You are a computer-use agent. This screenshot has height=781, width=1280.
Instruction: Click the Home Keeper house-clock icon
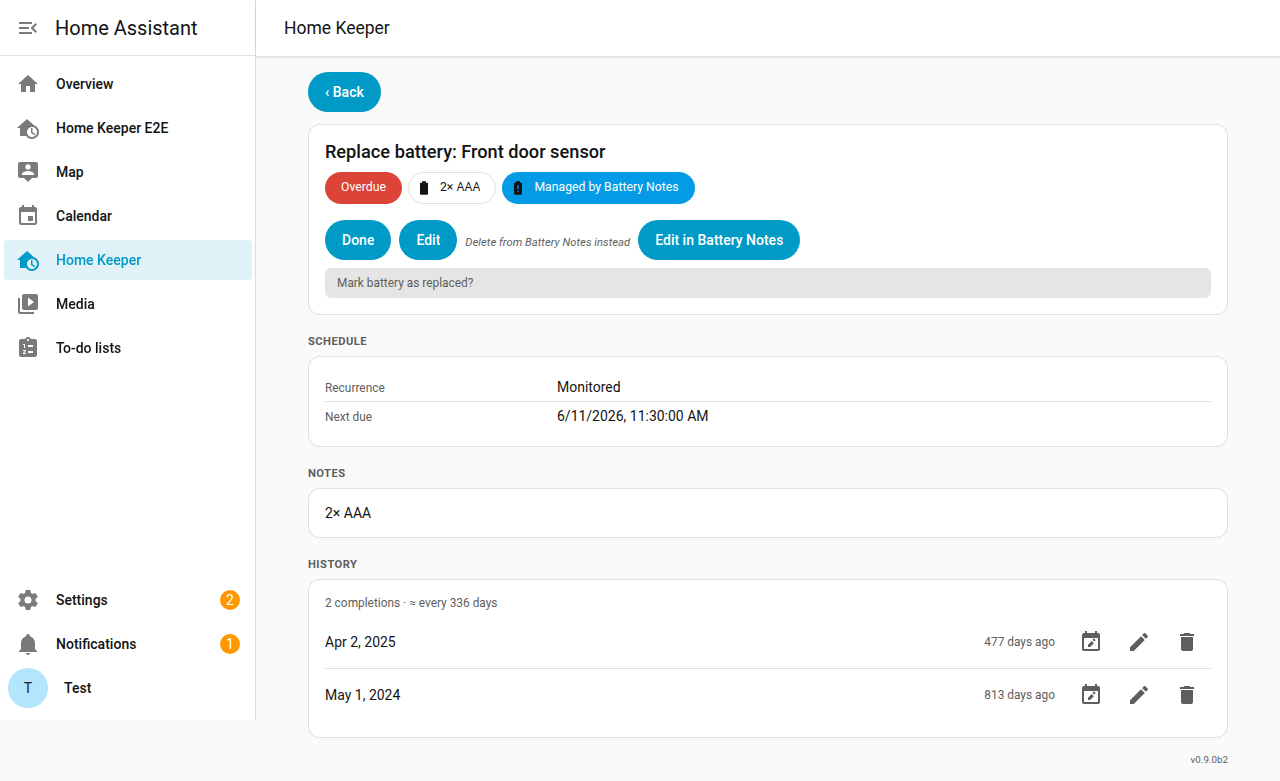point(28,260)
